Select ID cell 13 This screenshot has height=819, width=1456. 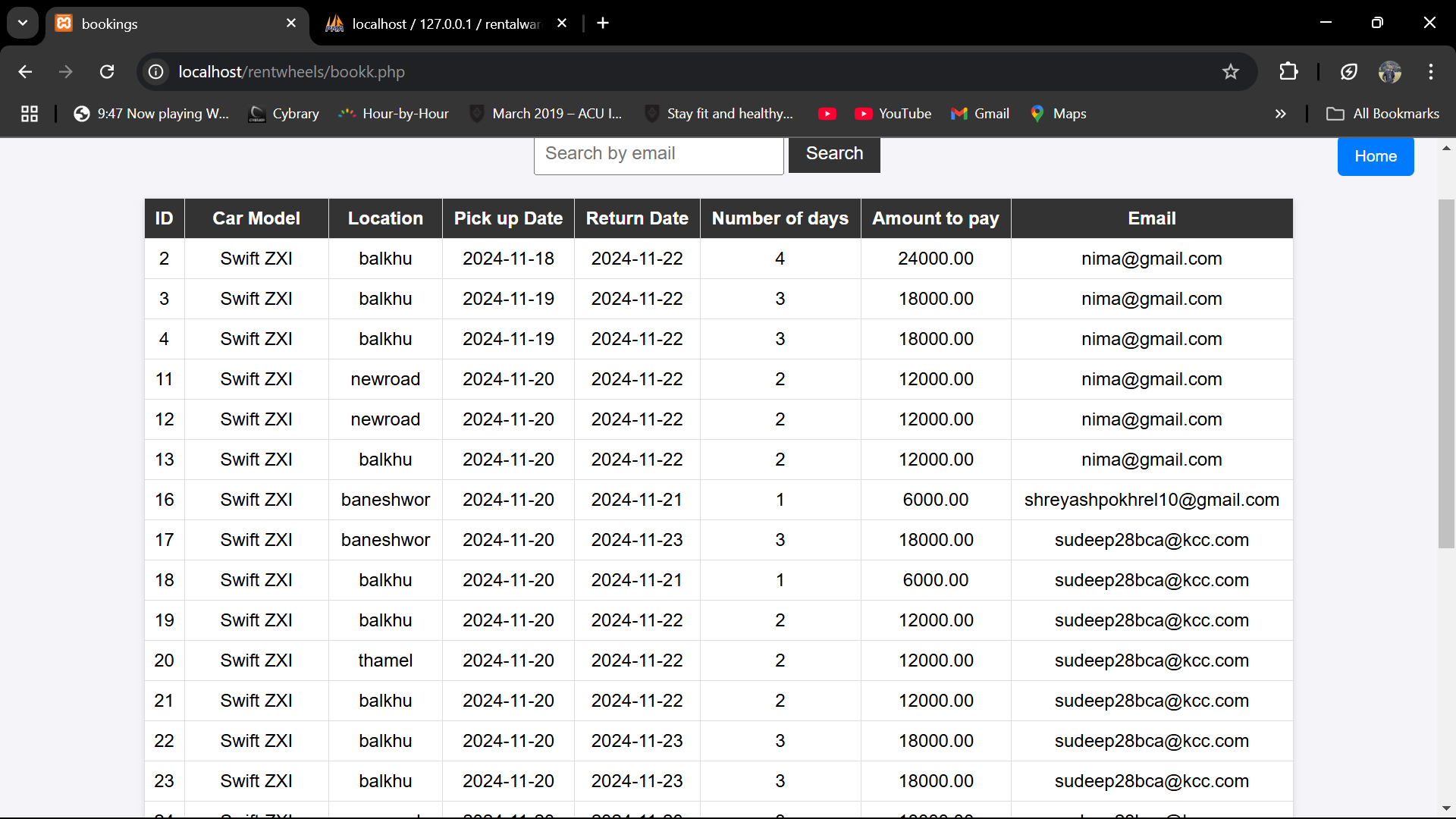(164, 460)
